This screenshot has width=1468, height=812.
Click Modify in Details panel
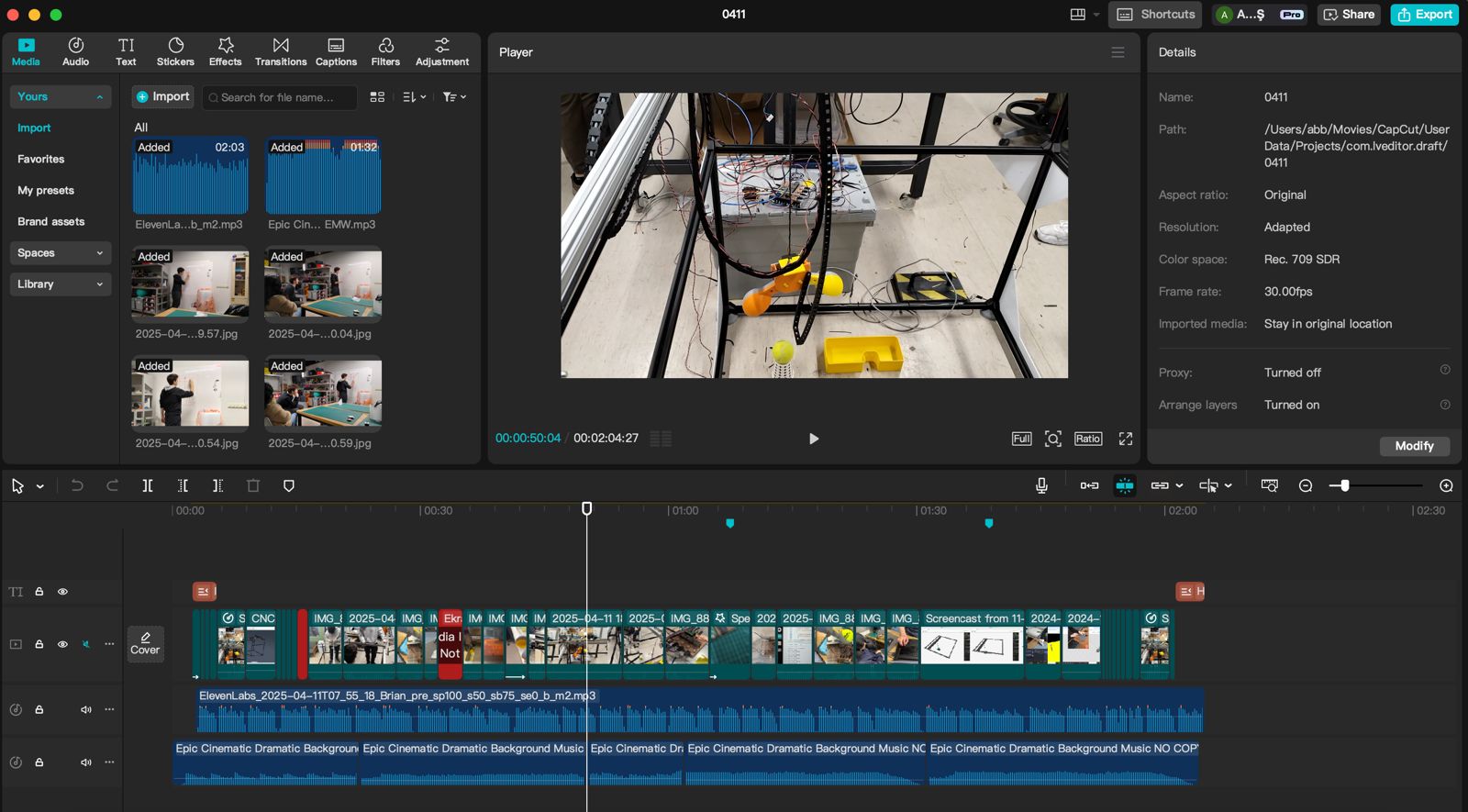click(1414, 446)
